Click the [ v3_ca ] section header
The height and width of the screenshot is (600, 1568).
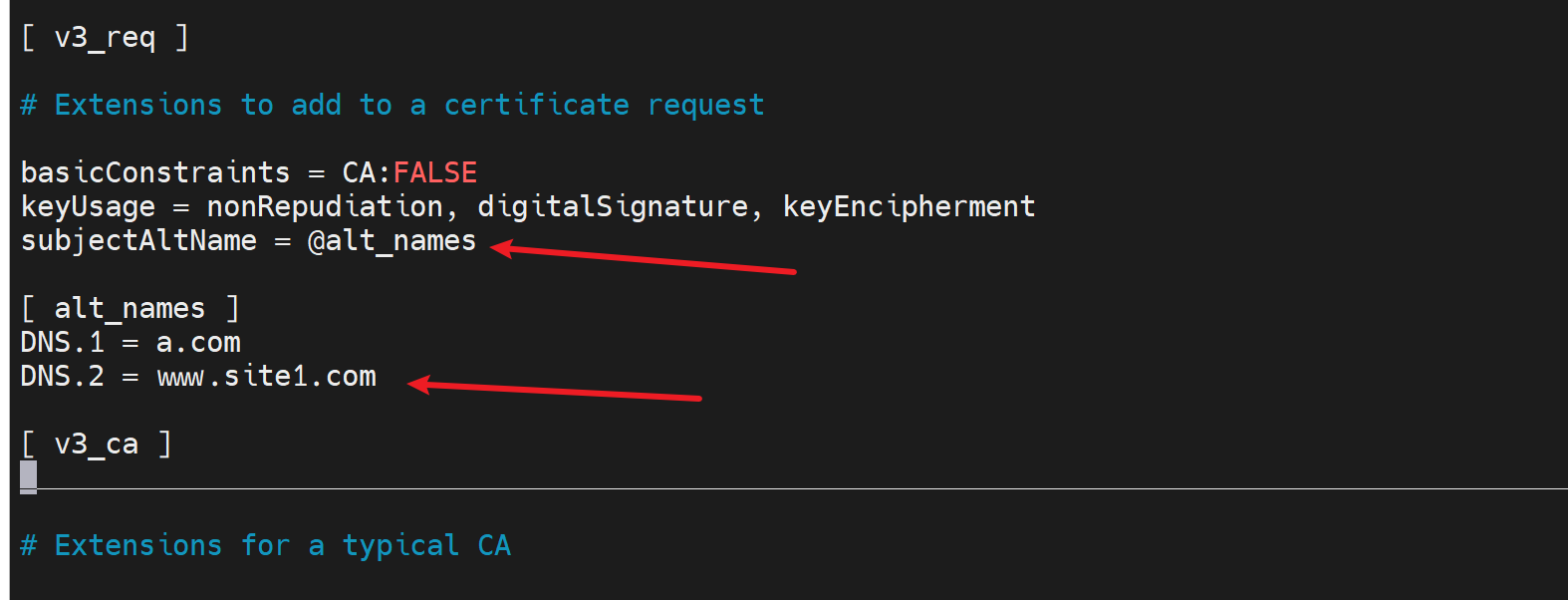pos(96,444)
